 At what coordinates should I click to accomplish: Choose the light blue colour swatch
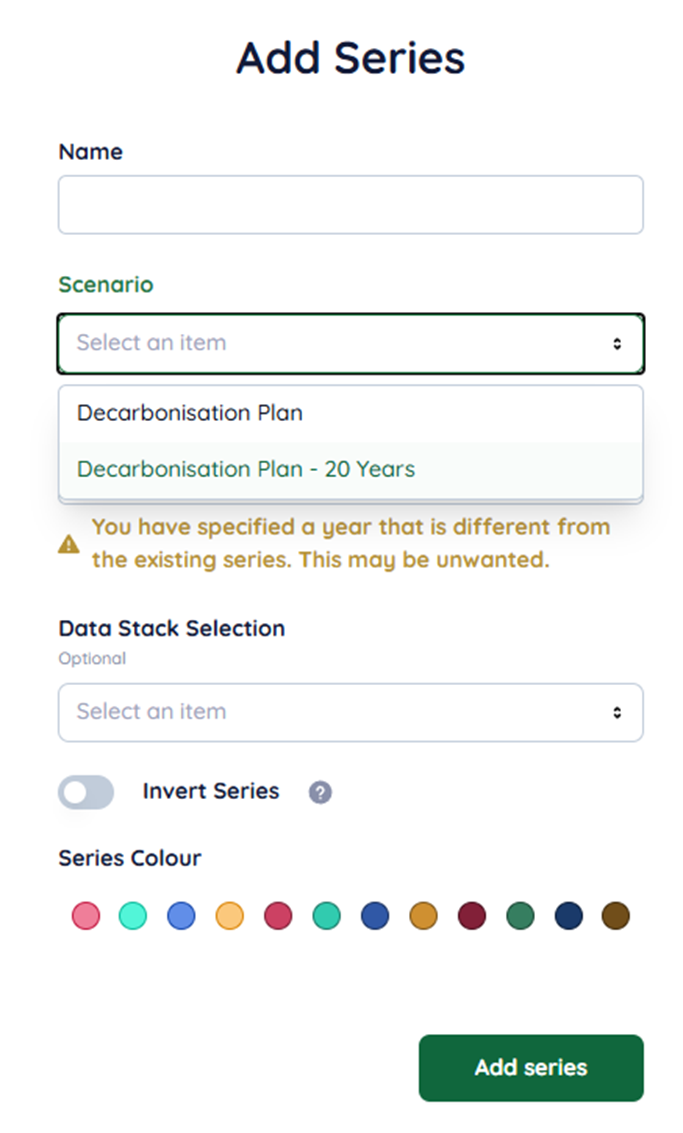click(181, 916)
